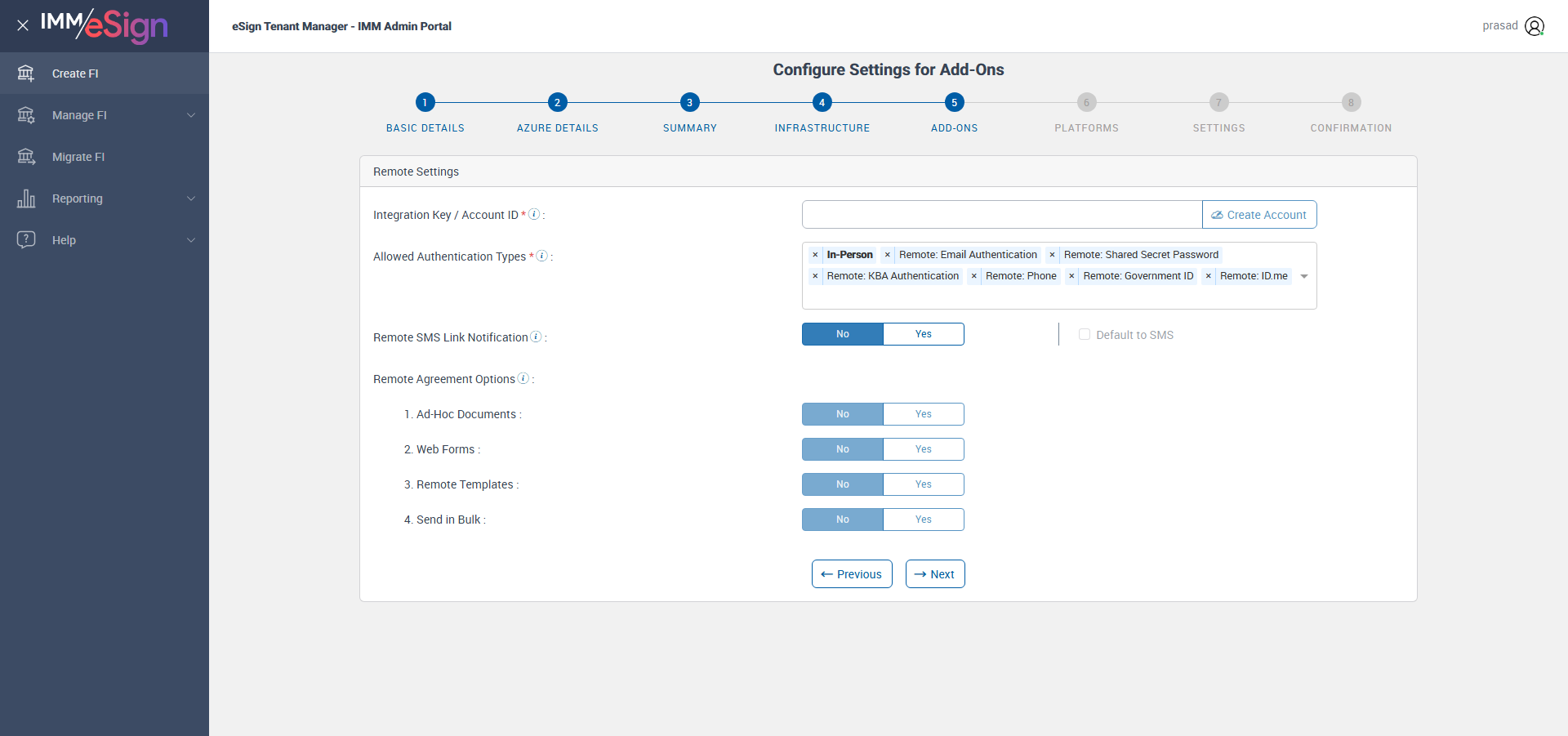1568x736 pixels.
Task: Click the Reporting bar chart icon
Action: [26, 198]
